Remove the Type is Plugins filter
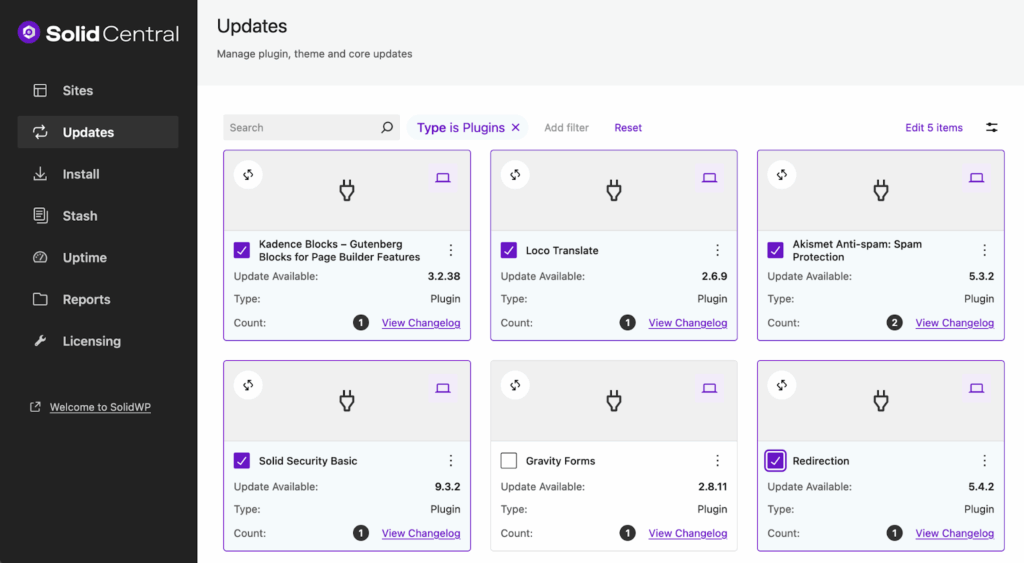 [x=516, y=128]
